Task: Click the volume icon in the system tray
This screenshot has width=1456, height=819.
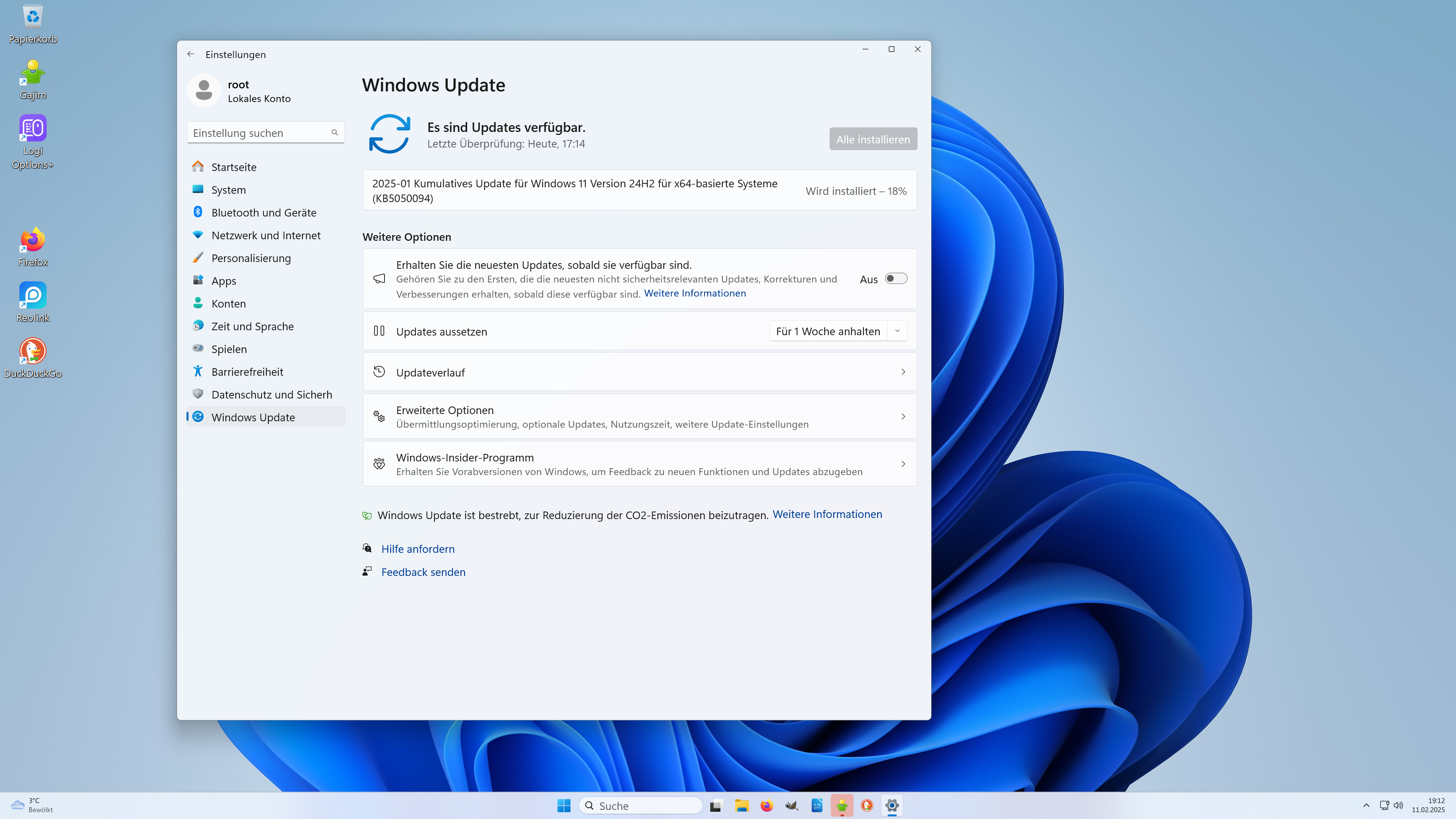Action: pos(1398,805)
